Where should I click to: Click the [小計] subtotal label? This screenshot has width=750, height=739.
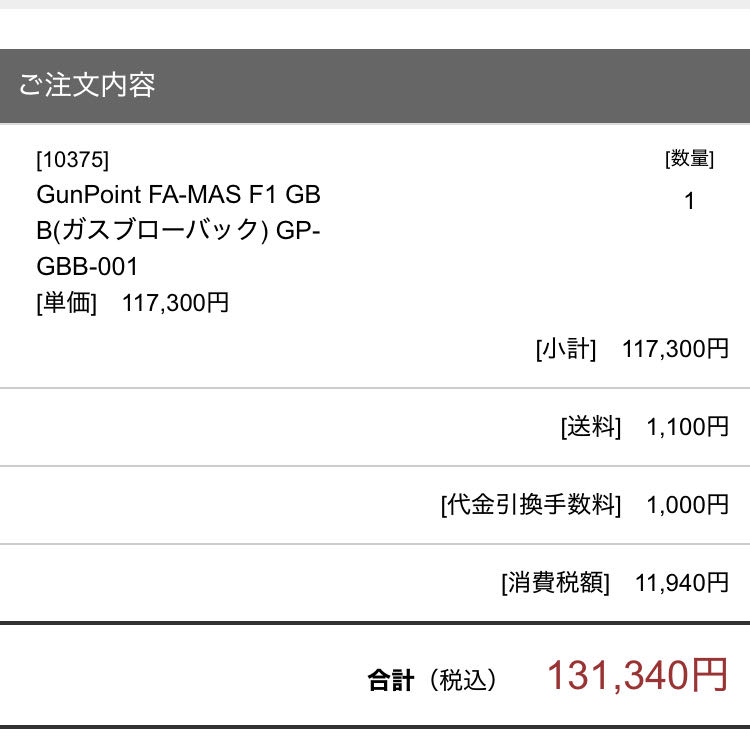(566, 349)
